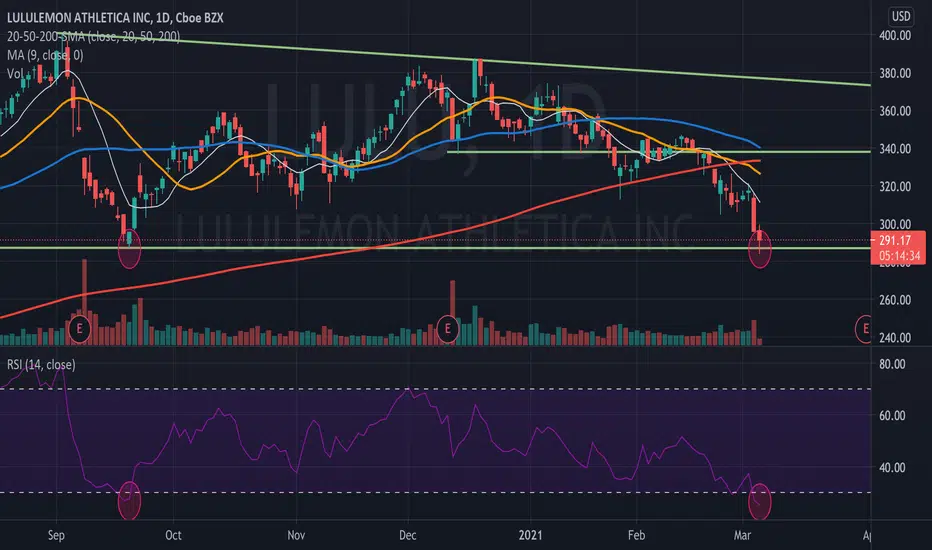Screen dimensions: 932x550
Task: Click the Nov label on time axis
Action: (296, 535)
